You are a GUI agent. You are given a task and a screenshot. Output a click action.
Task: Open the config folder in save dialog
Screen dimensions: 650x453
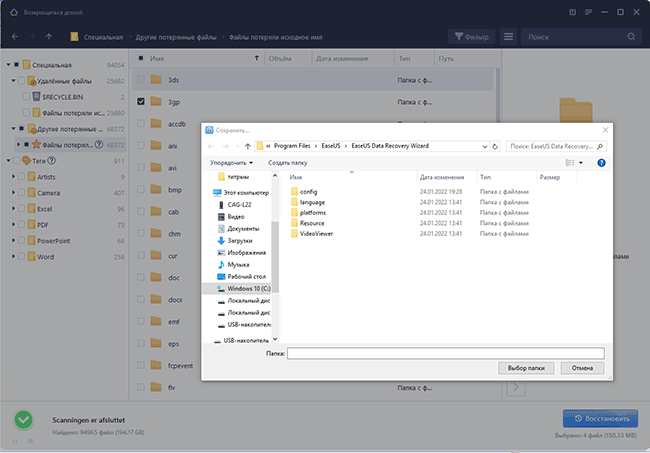click(308, 191)
